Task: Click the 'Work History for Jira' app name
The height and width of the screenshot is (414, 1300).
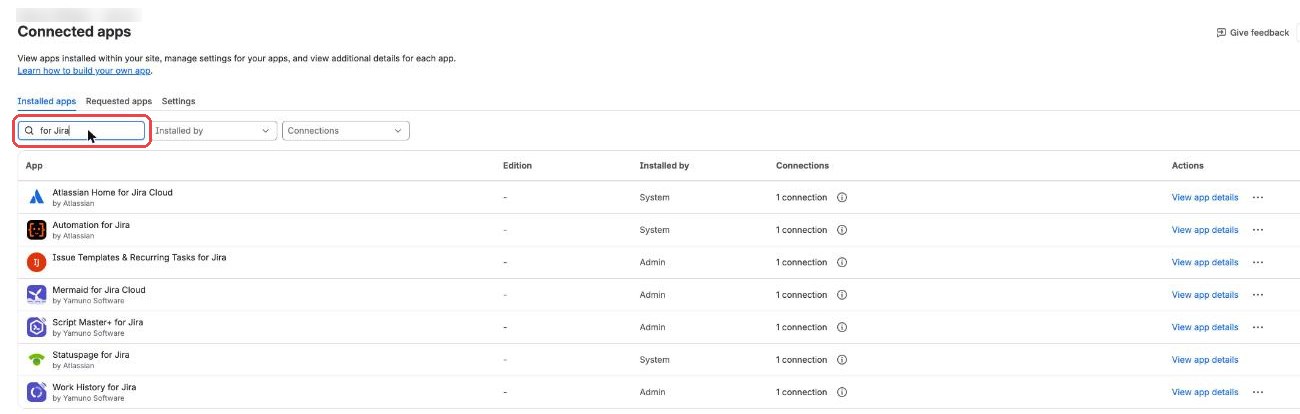Action: pyautogui.click(x=94, y=387)
